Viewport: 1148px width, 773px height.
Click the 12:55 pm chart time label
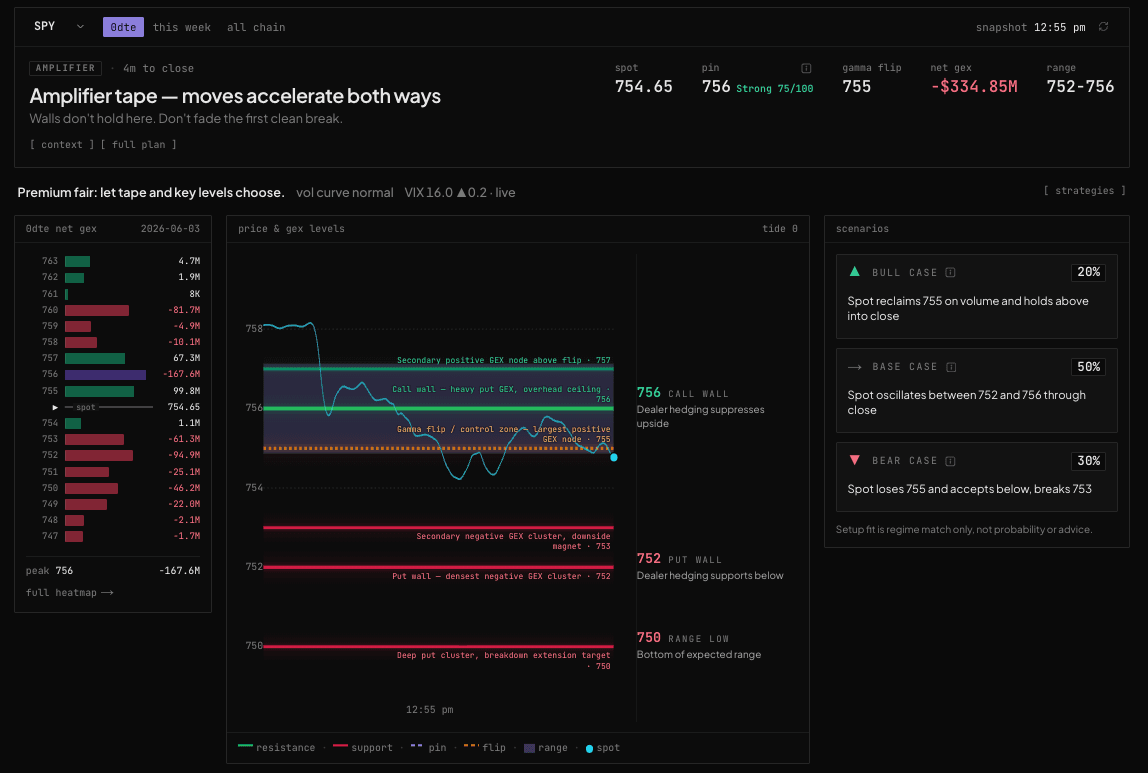(429, 709)
